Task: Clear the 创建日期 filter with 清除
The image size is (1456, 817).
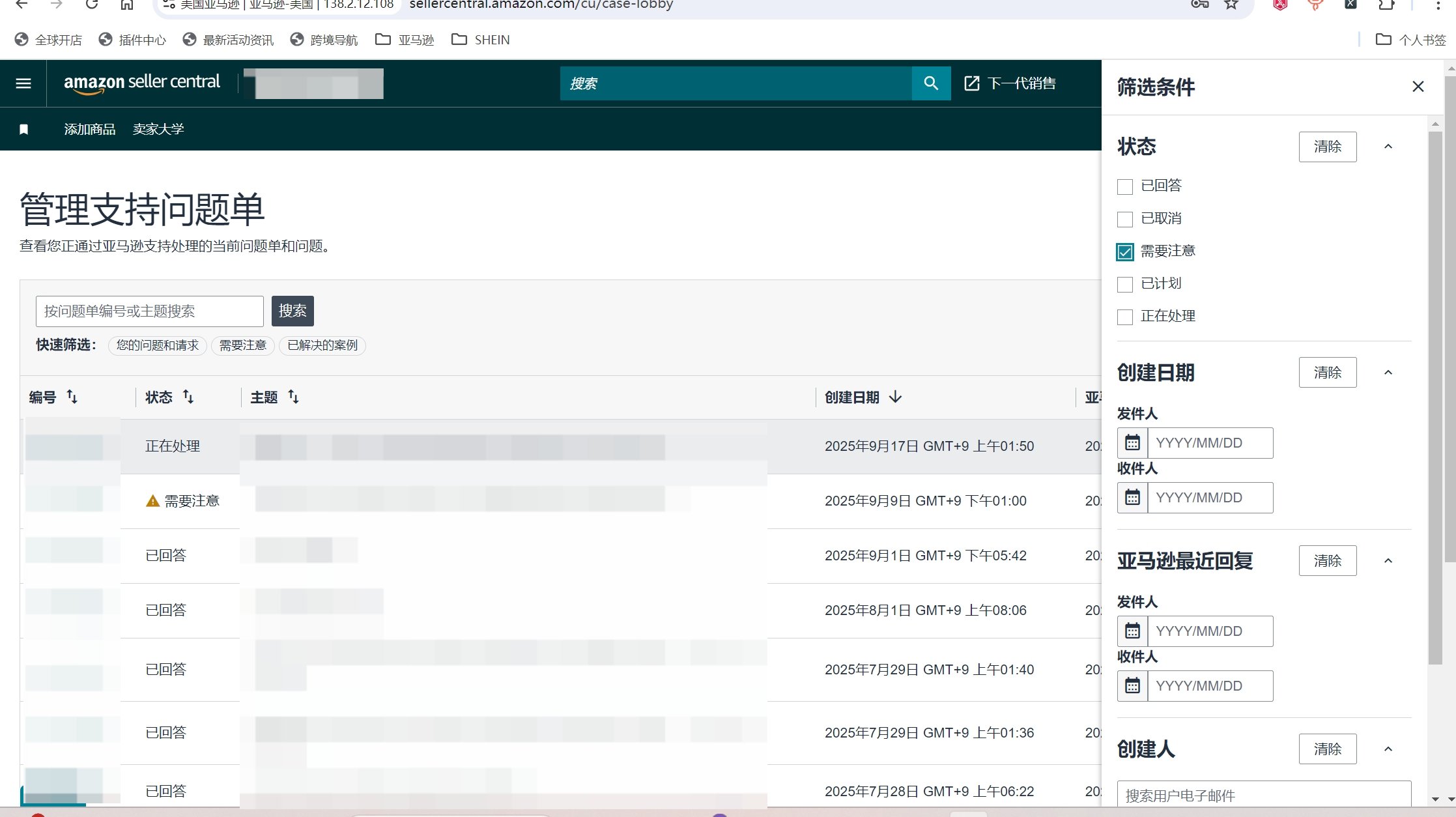Action: [1328, 373]
